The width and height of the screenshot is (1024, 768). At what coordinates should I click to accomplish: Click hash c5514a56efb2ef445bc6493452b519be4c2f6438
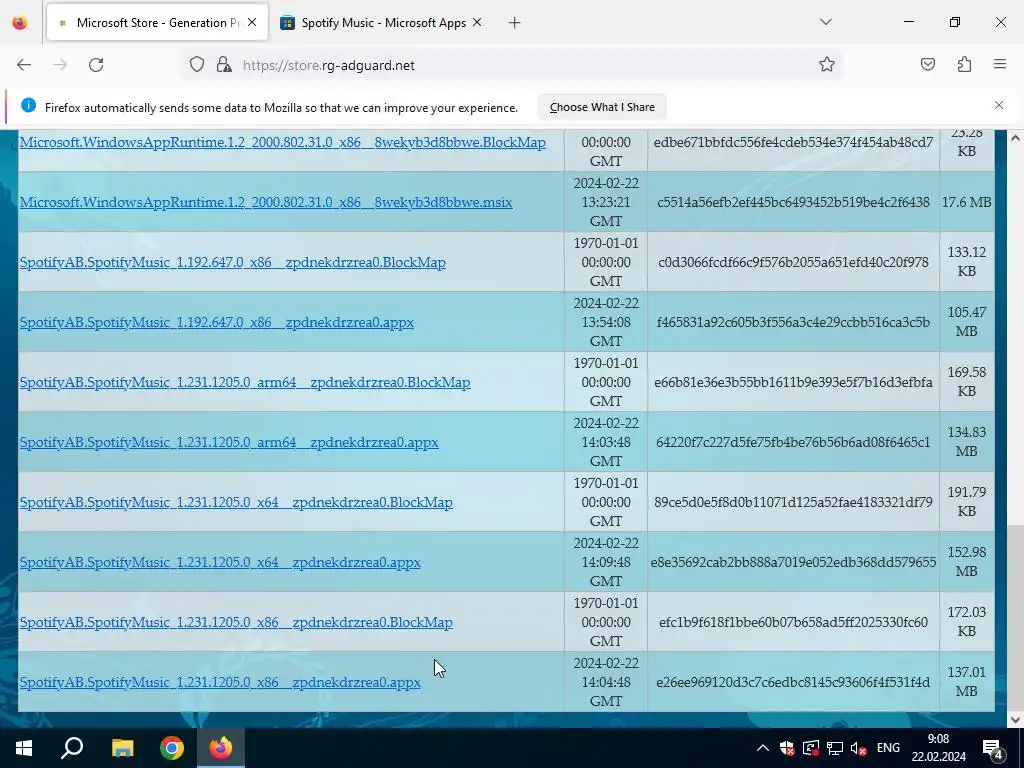tap(793, 202)
